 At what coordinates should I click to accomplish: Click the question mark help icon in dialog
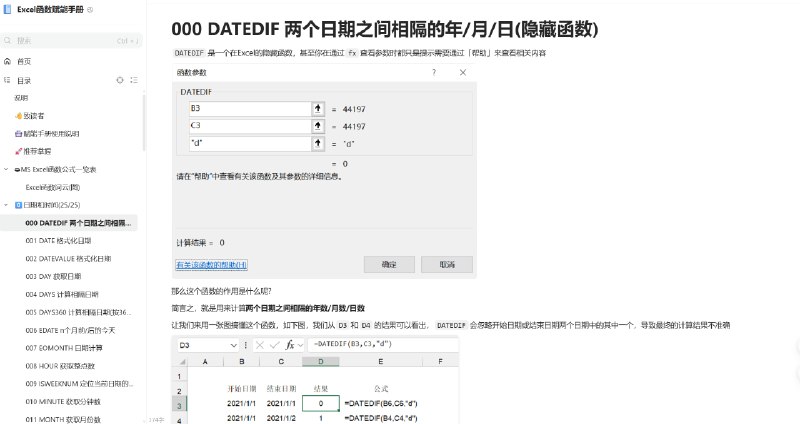click(x=434, y=72)
